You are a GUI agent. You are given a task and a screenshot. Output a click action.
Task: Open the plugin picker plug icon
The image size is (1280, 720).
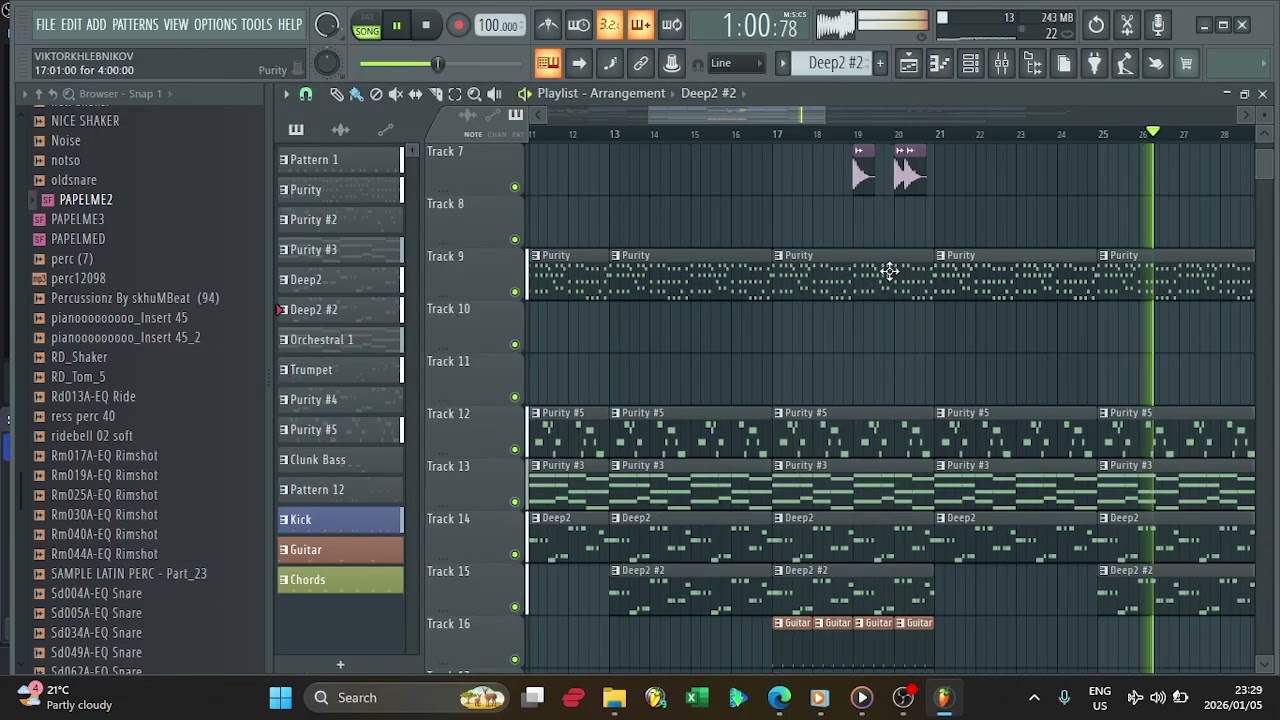click(1094, 64)
